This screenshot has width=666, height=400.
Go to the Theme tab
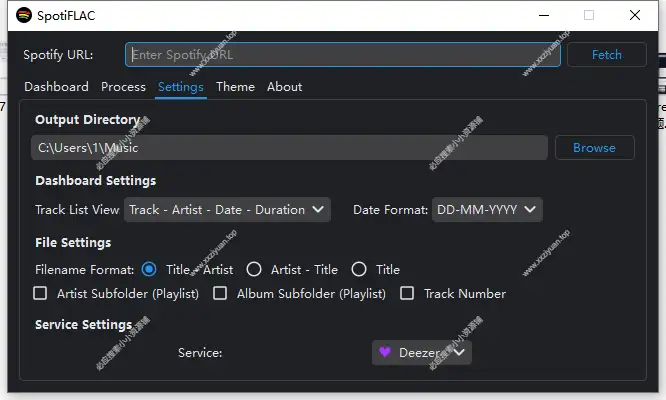[x=235, y=87]
